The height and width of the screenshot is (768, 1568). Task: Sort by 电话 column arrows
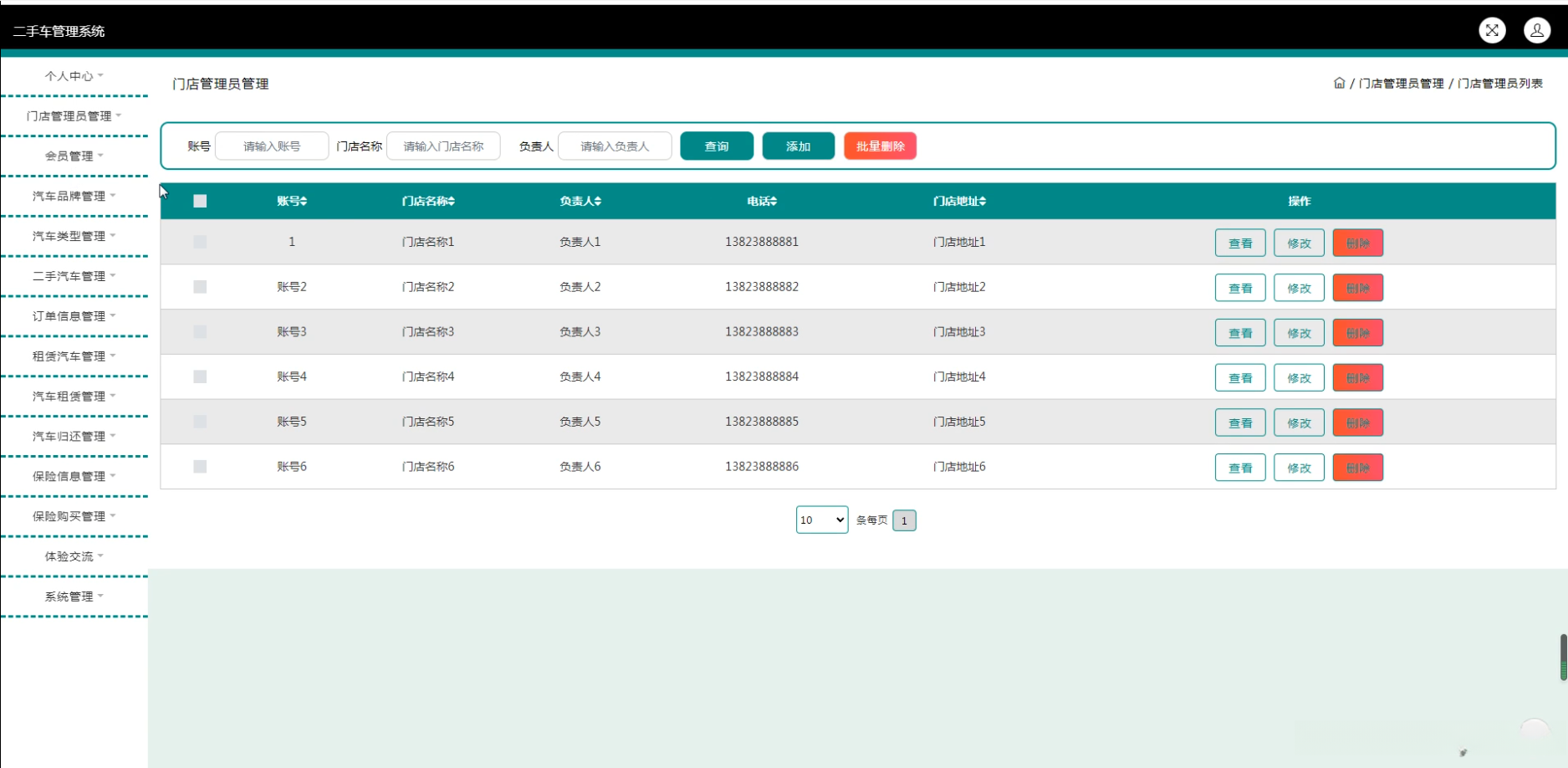click(x=774, y=201)
